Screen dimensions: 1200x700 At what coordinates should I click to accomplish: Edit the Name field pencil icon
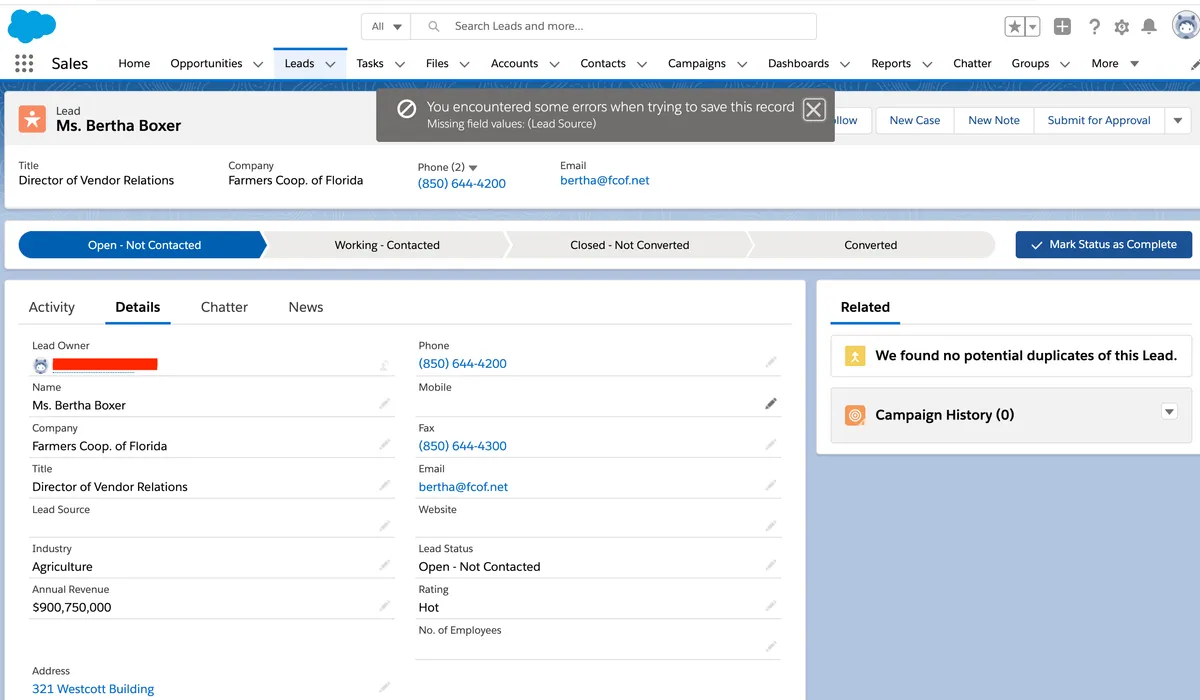point(385,403)
